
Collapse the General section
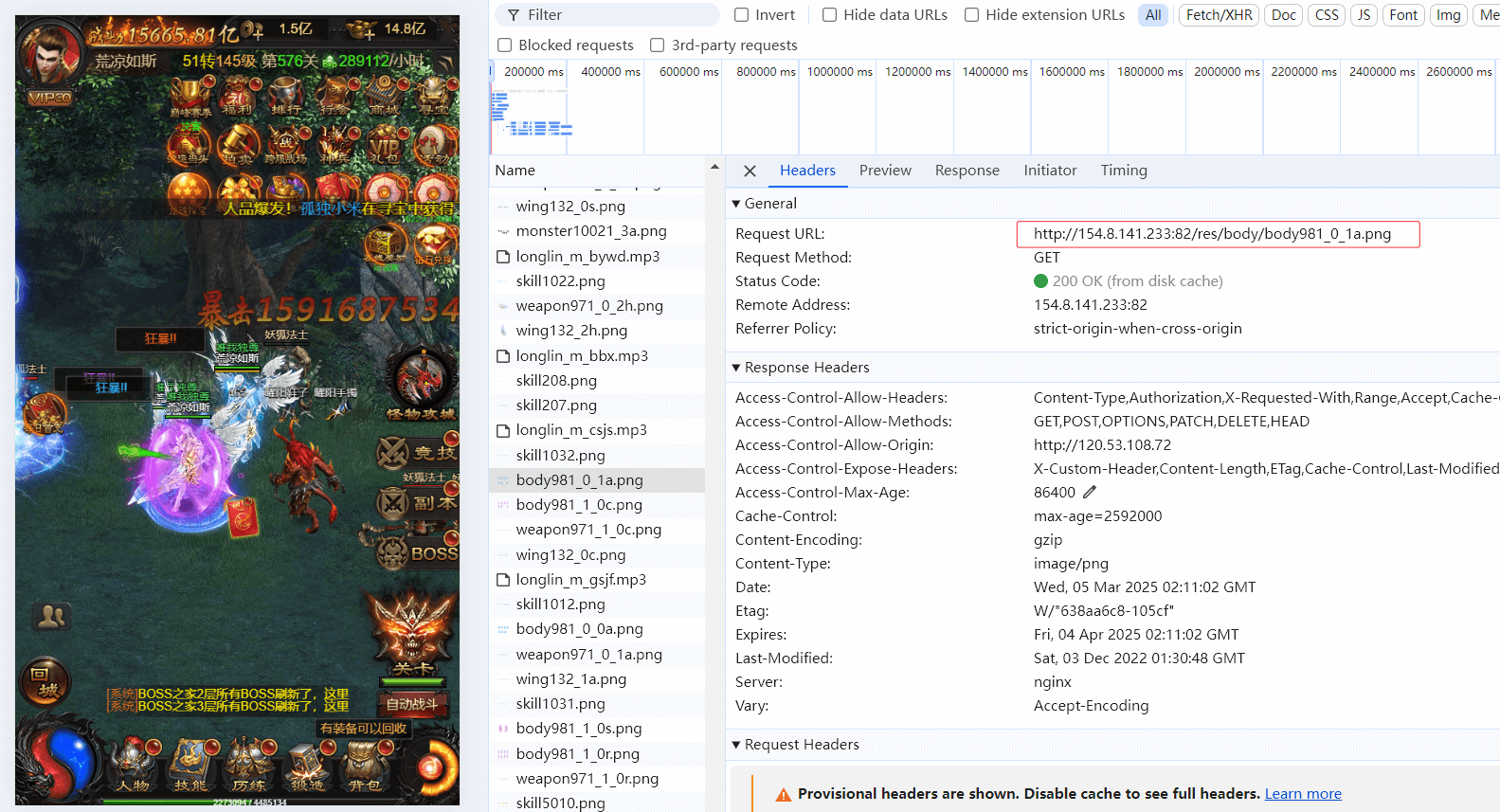coord(736,204)
